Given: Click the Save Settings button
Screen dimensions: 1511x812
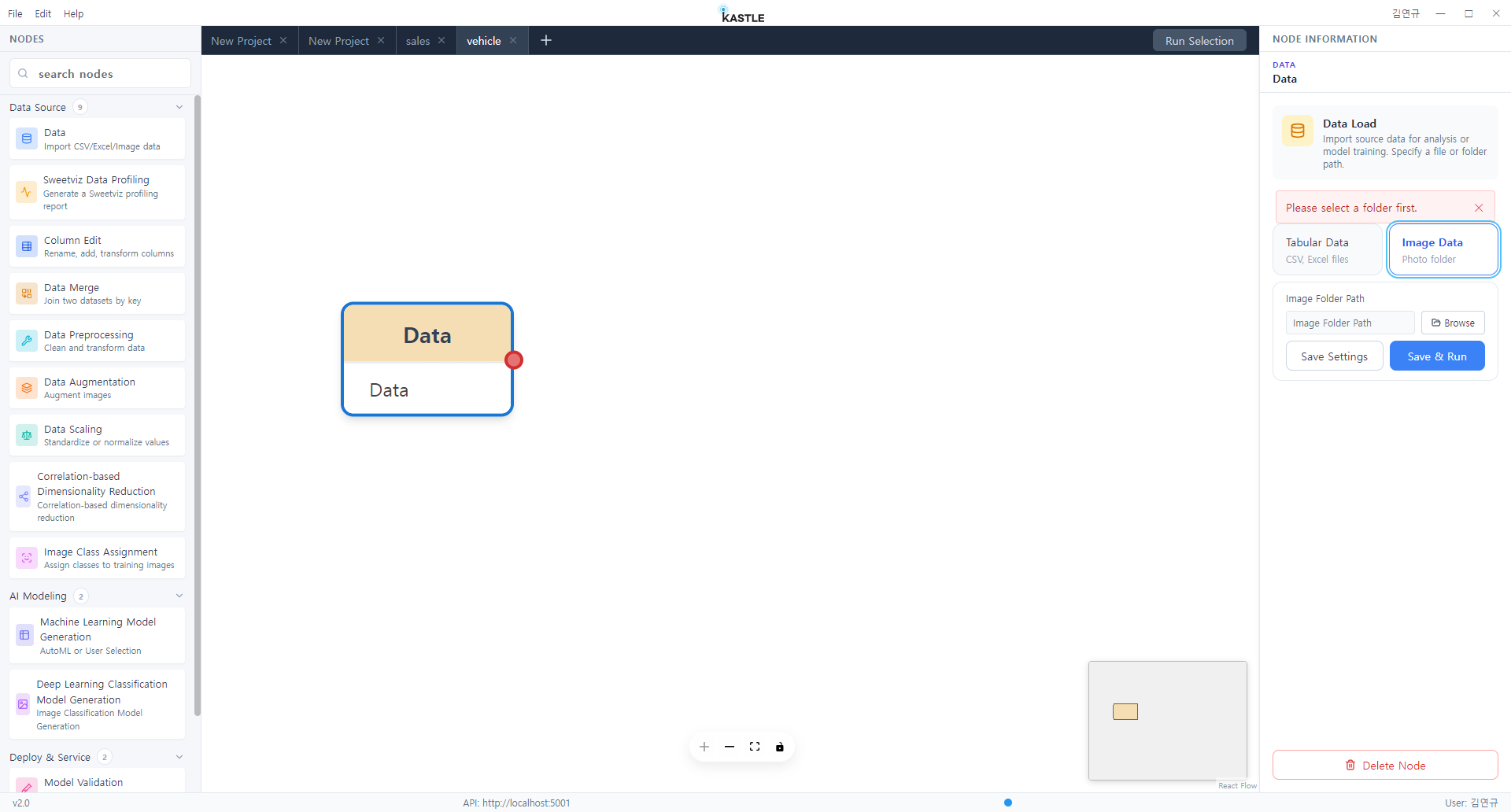Looking at the screenshot, I should tap(1334, 356).
